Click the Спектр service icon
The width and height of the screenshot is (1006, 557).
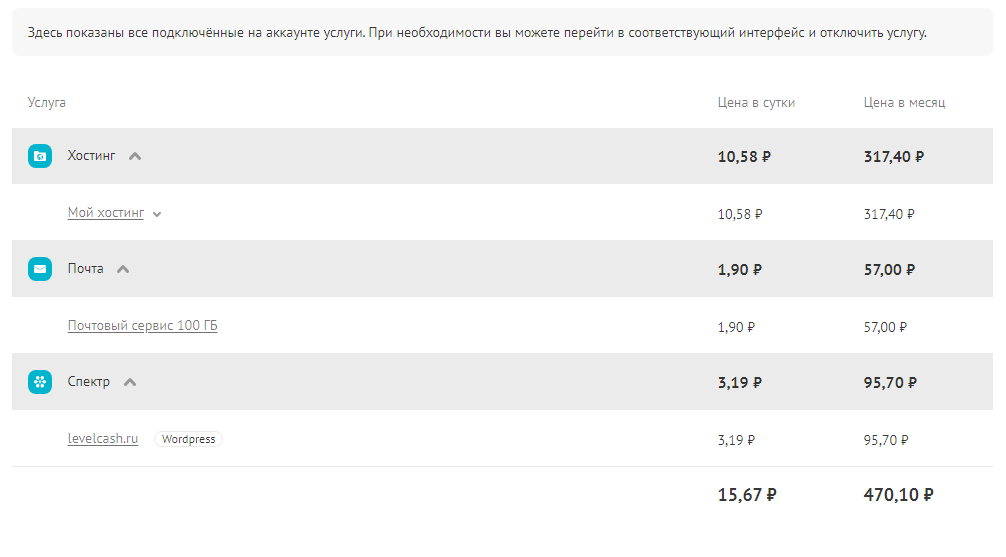(x=40, y=382)
